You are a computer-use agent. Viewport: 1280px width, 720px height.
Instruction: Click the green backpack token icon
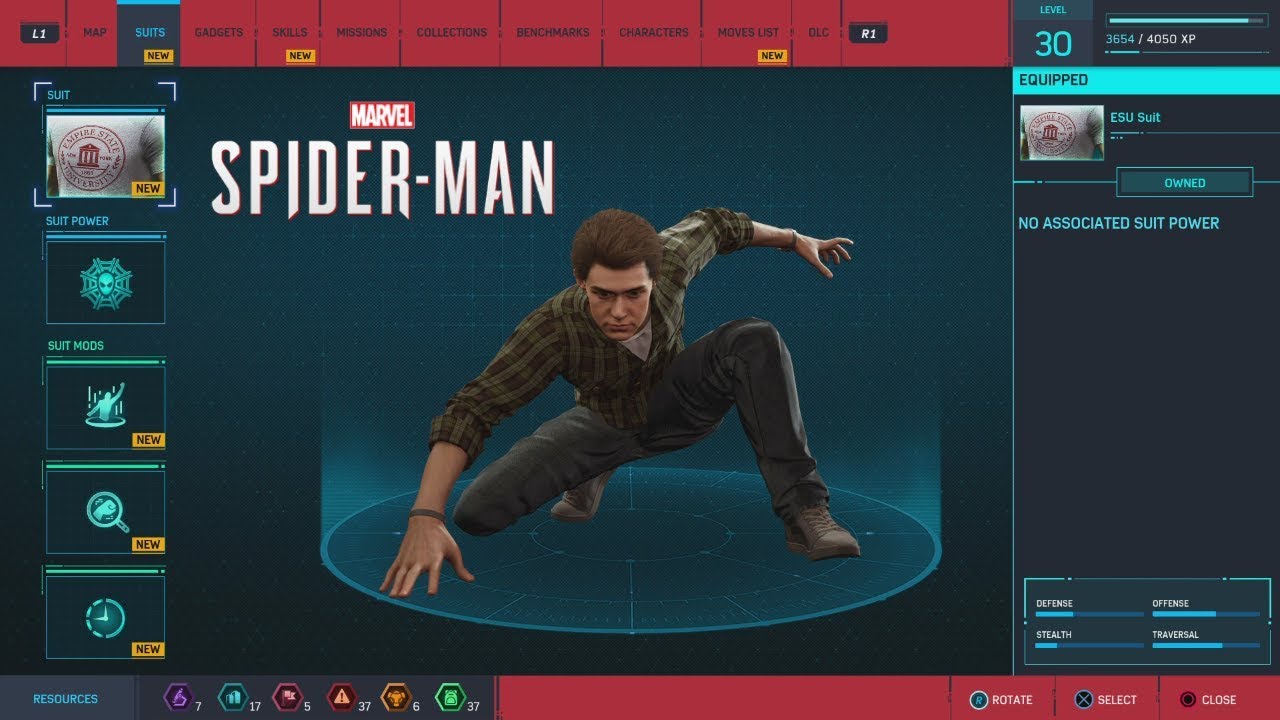click(x=450, y=697)
